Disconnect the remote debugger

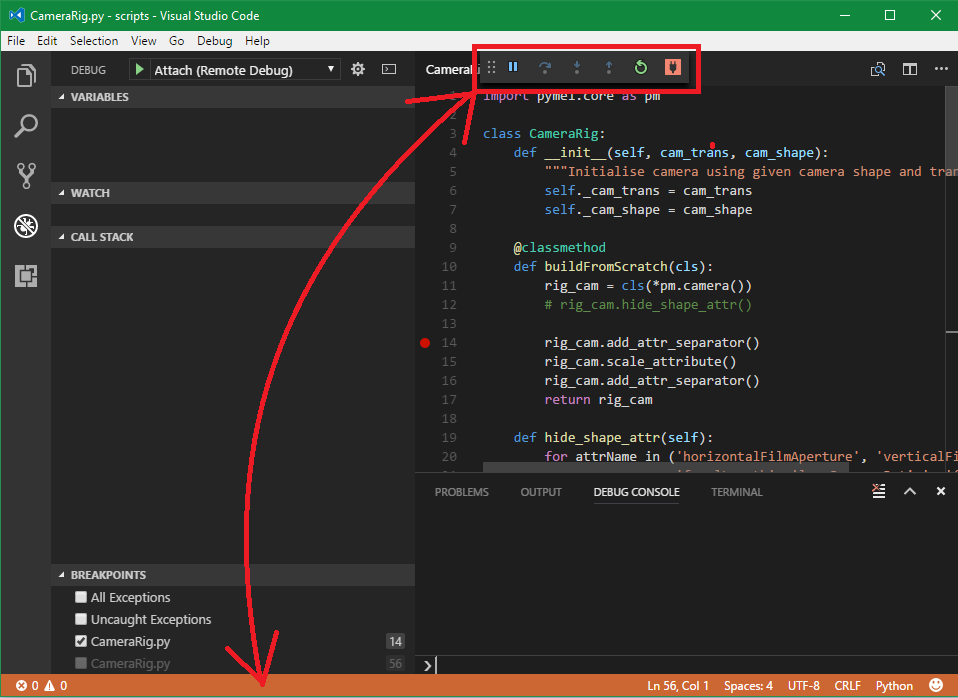click(x=672, y=66)
